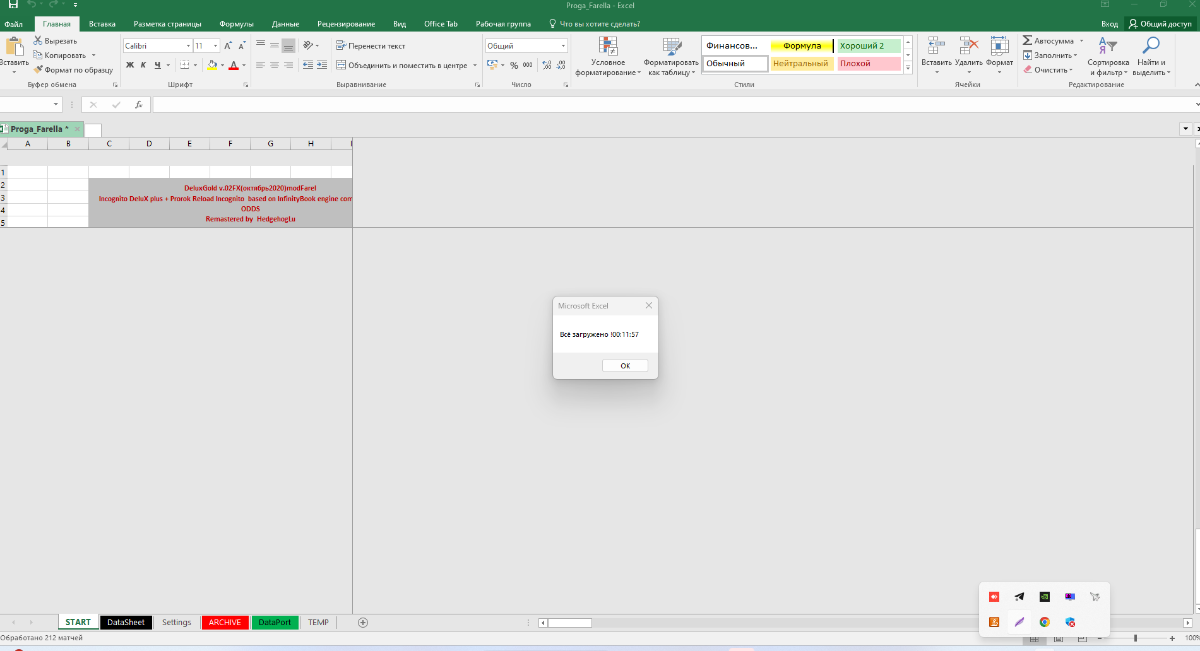Viewport: 1200px width, 651px height.
Task: Click Delete cells (Удалить) icon
Action: 968,53
